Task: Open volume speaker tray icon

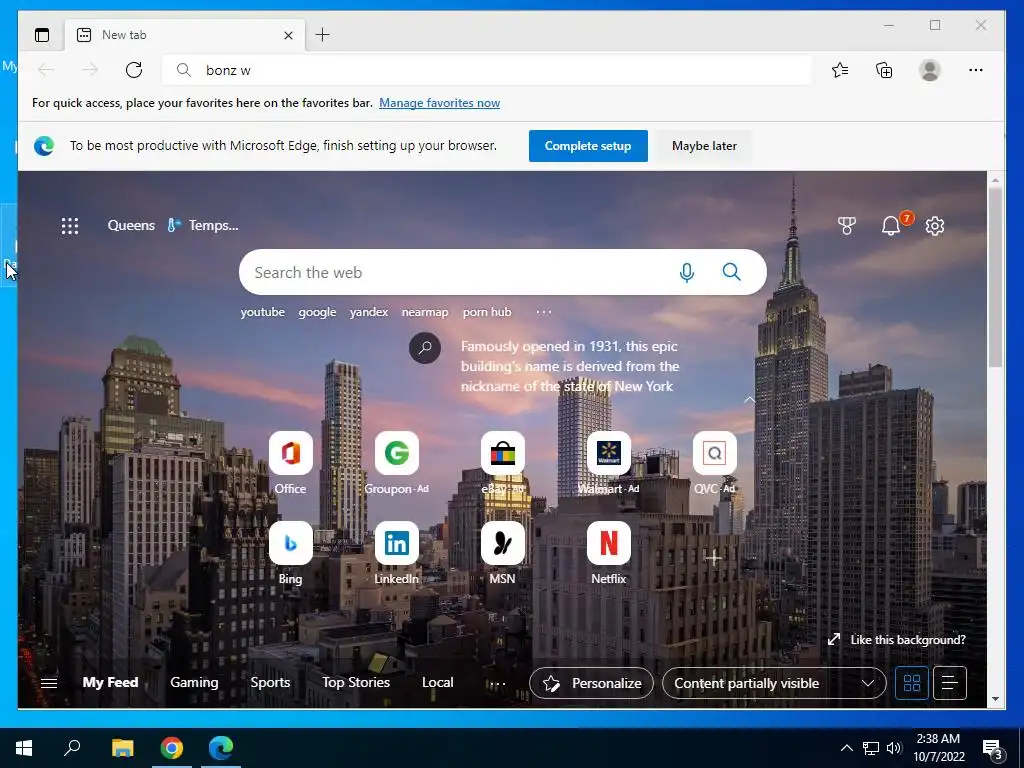Action: [894, 748]
